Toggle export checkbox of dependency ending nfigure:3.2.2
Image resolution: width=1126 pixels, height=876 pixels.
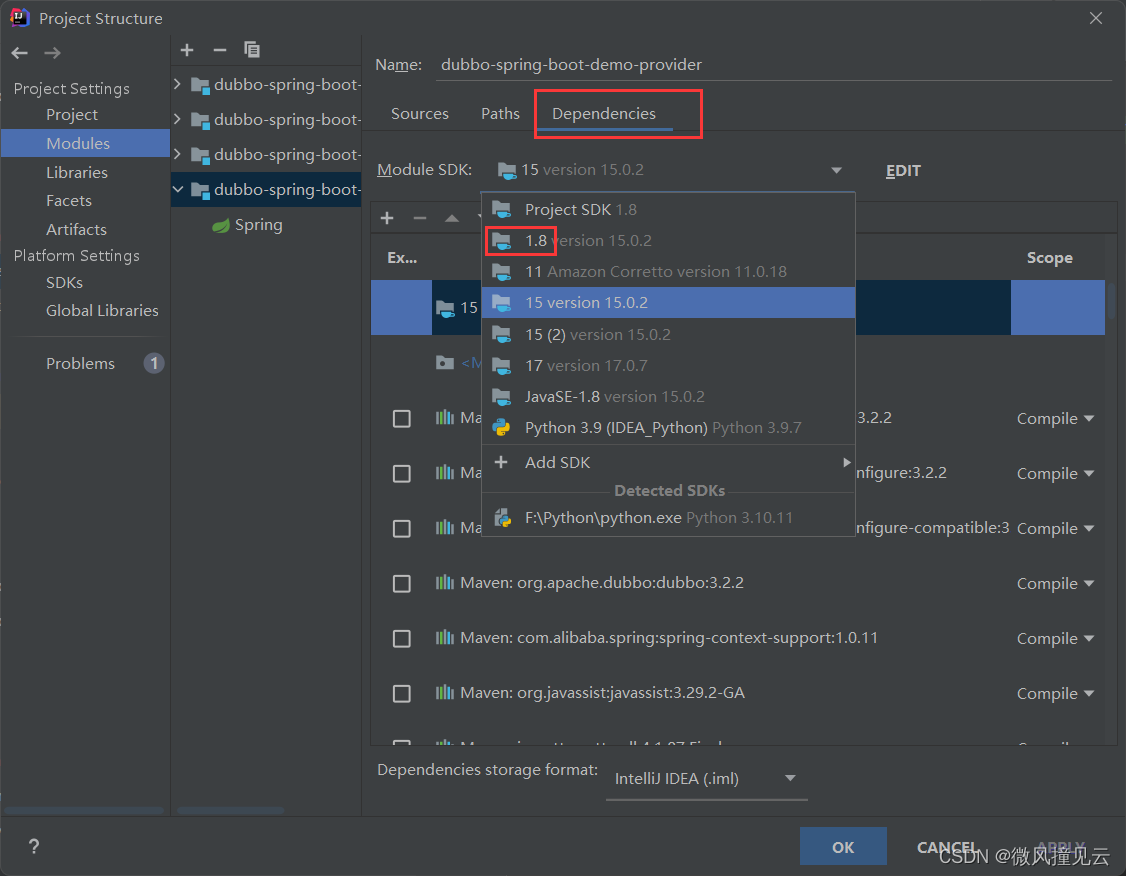(402, 474)
